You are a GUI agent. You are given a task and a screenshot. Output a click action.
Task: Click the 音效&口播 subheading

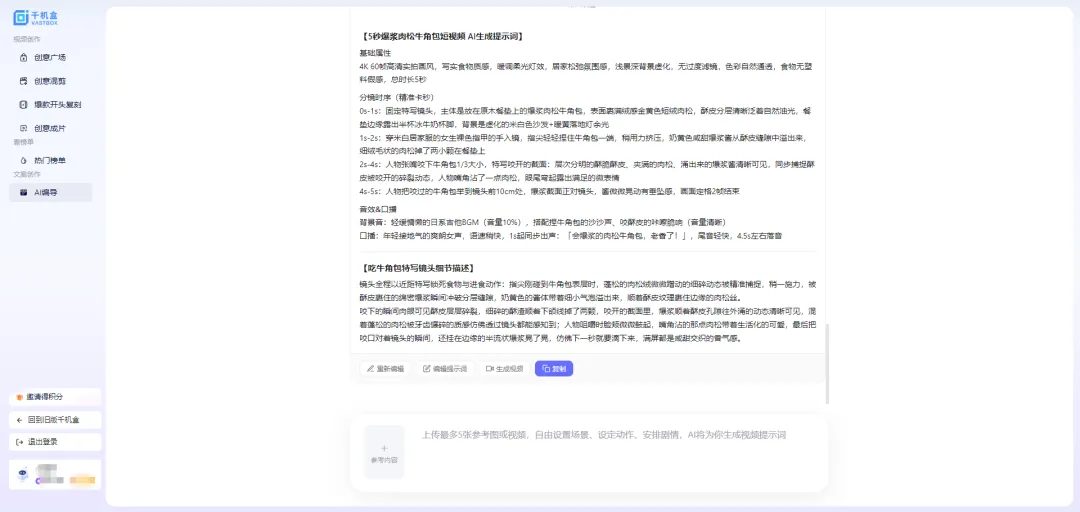pyautogui.click(x=378, y=209)
